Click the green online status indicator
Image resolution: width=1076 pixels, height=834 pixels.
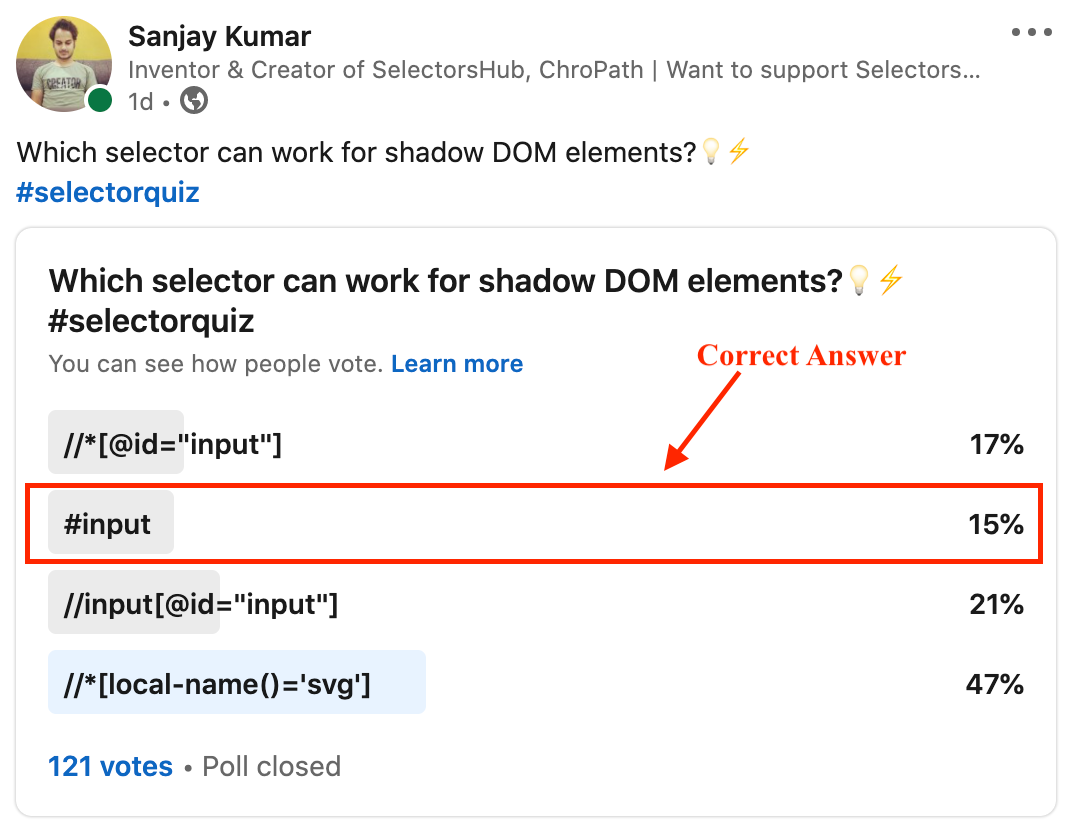tap(101, 100)
